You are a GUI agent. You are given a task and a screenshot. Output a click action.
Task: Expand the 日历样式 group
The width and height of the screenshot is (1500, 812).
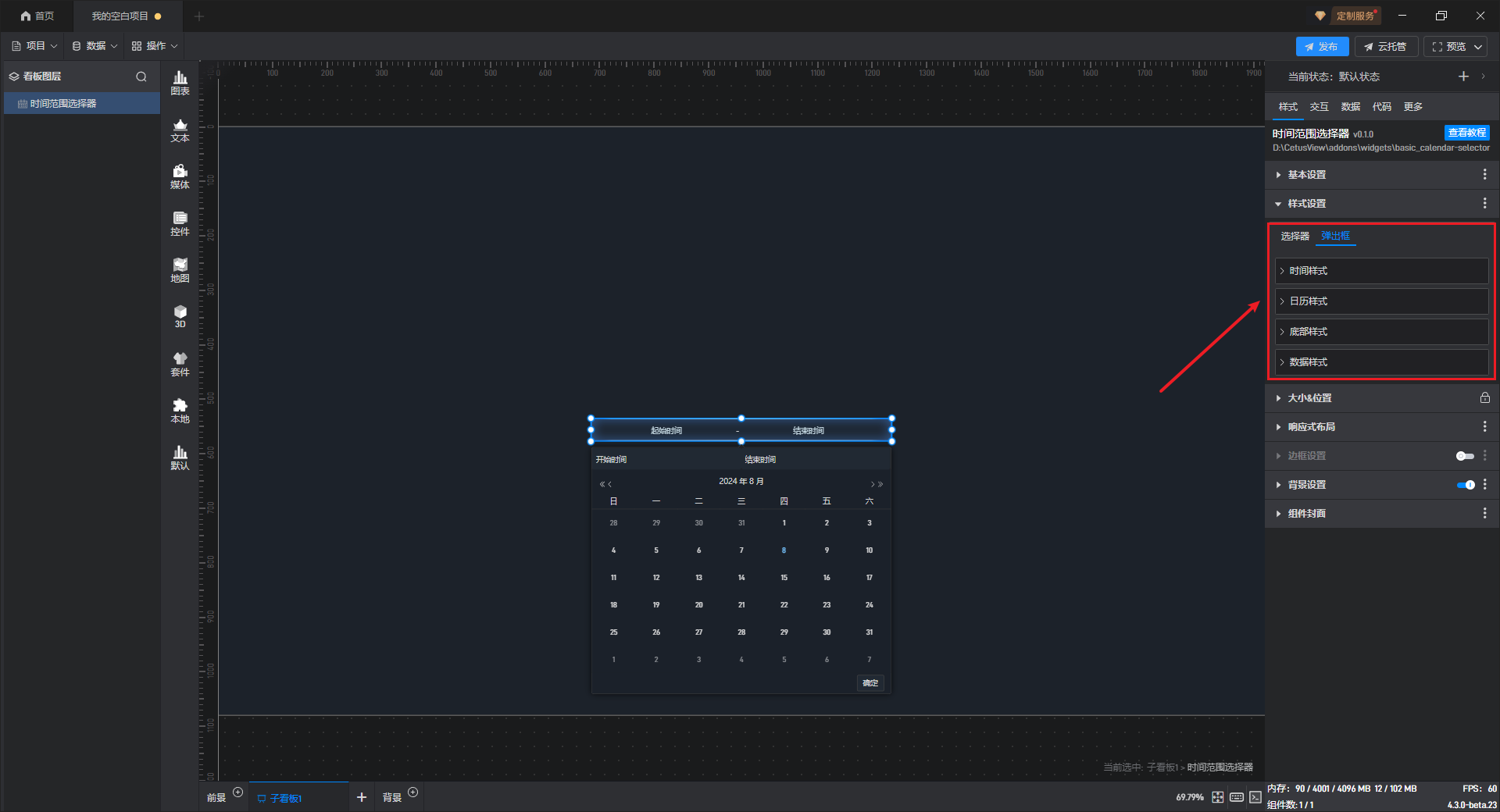click(1381, 301)
